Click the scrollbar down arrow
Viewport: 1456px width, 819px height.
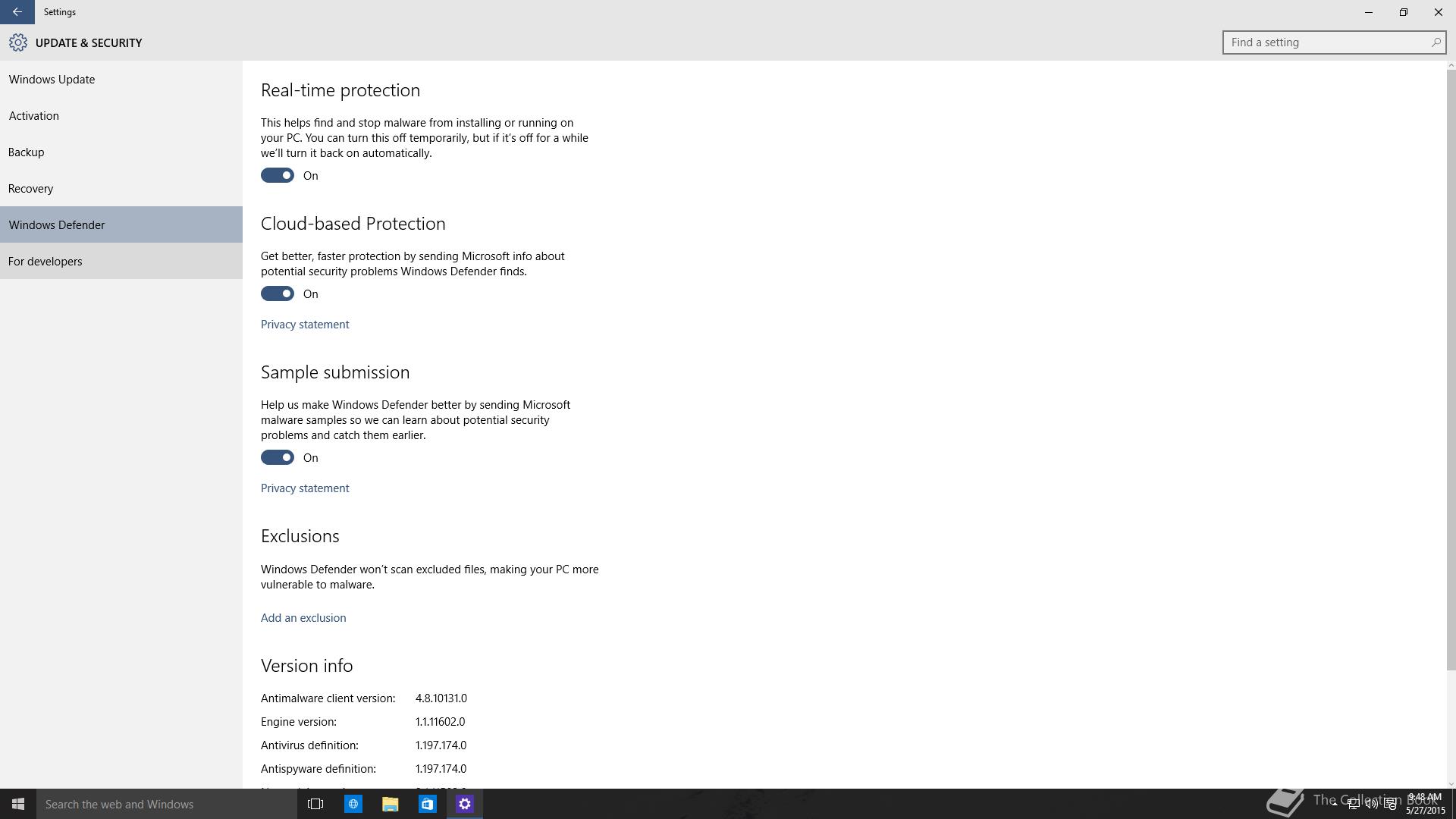pos(1451,783)
